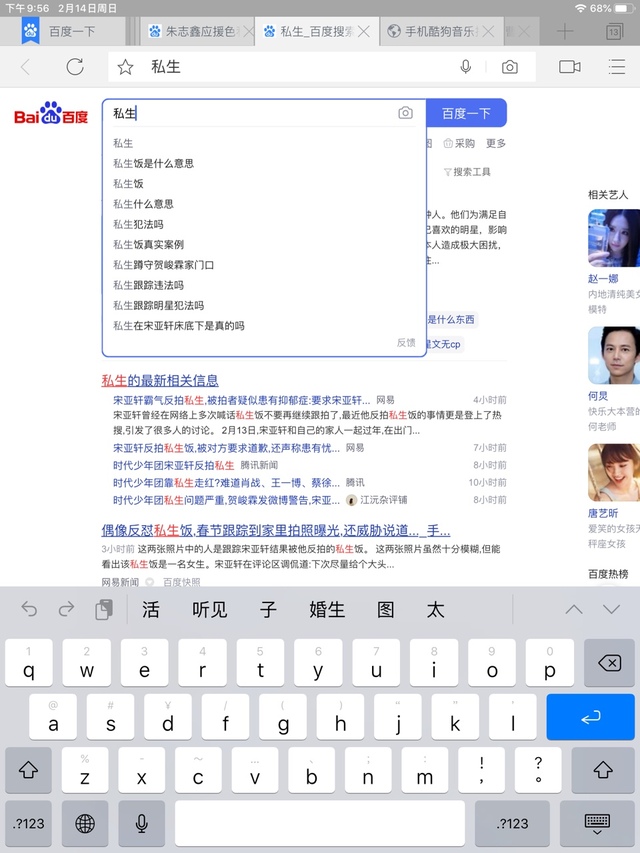Open 何炅 related artist link
Screen dimensions: 640x853
point(598,396)
